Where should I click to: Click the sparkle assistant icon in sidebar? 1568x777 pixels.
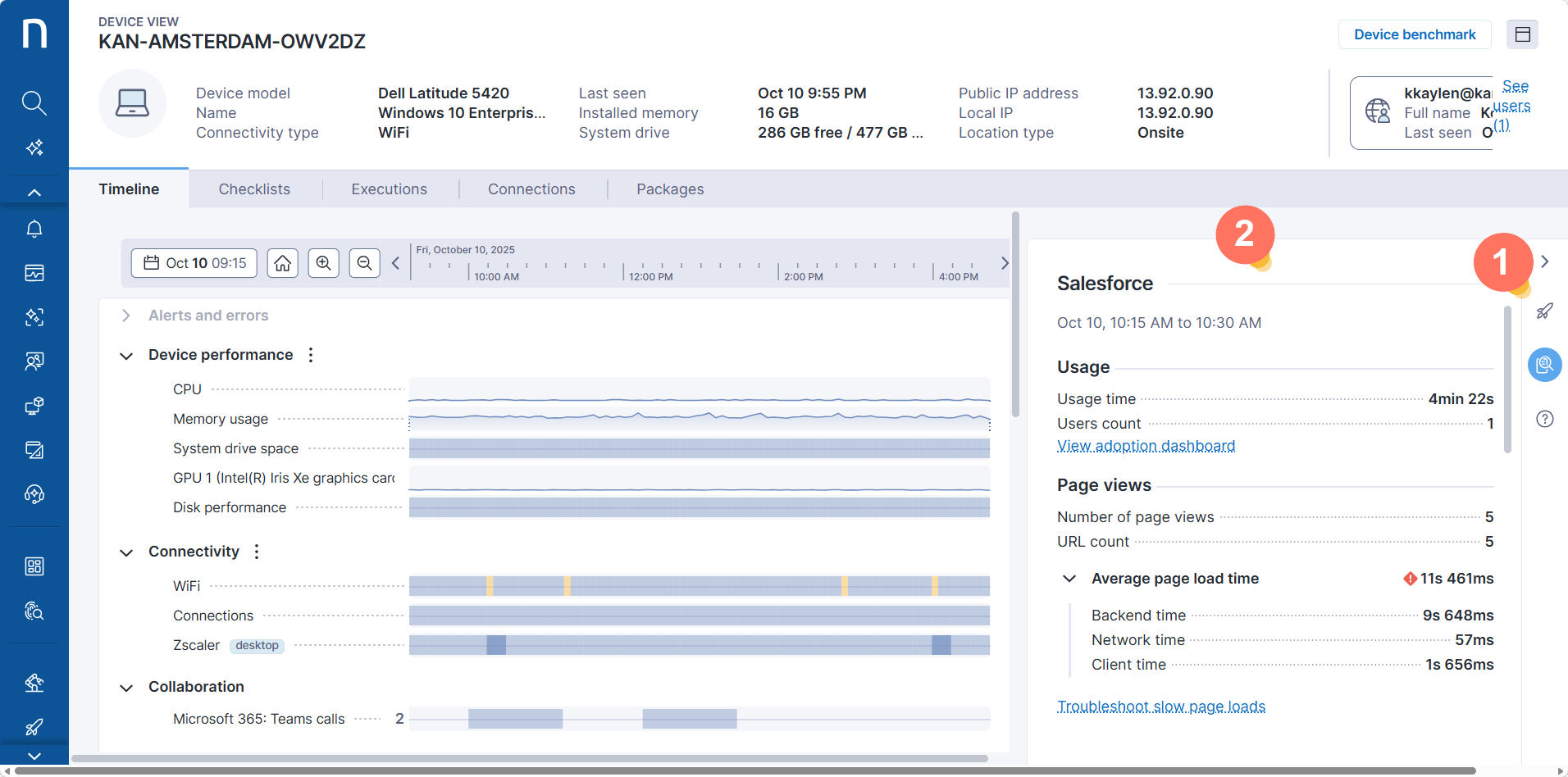[34, 148]
